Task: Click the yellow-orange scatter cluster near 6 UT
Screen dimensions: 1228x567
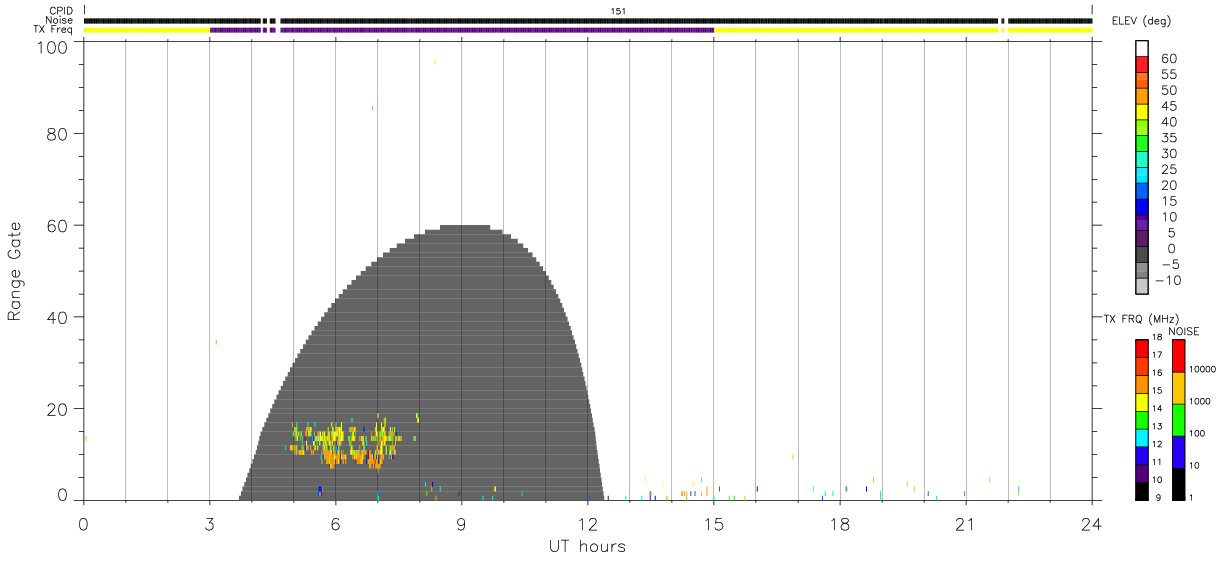Action: tap(345, 443)
